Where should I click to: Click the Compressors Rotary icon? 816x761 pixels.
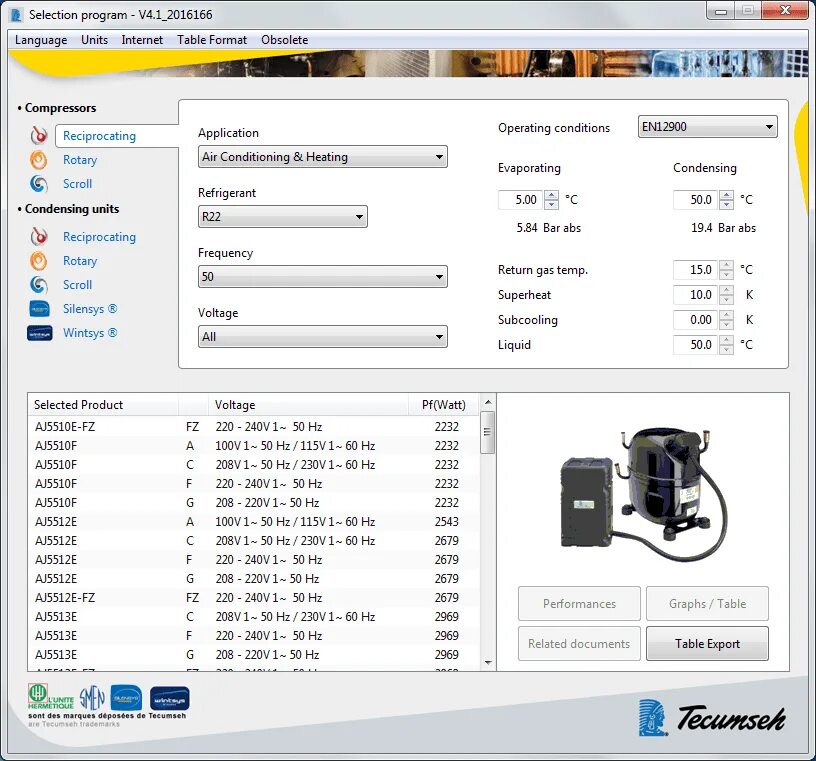pyautogui.click(x=39, y=160)
